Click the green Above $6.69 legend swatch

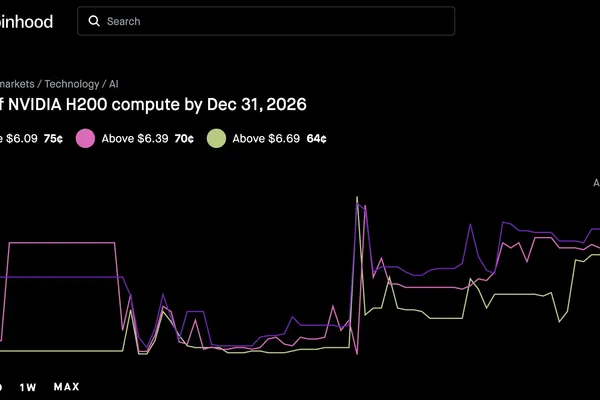[217, 138]
